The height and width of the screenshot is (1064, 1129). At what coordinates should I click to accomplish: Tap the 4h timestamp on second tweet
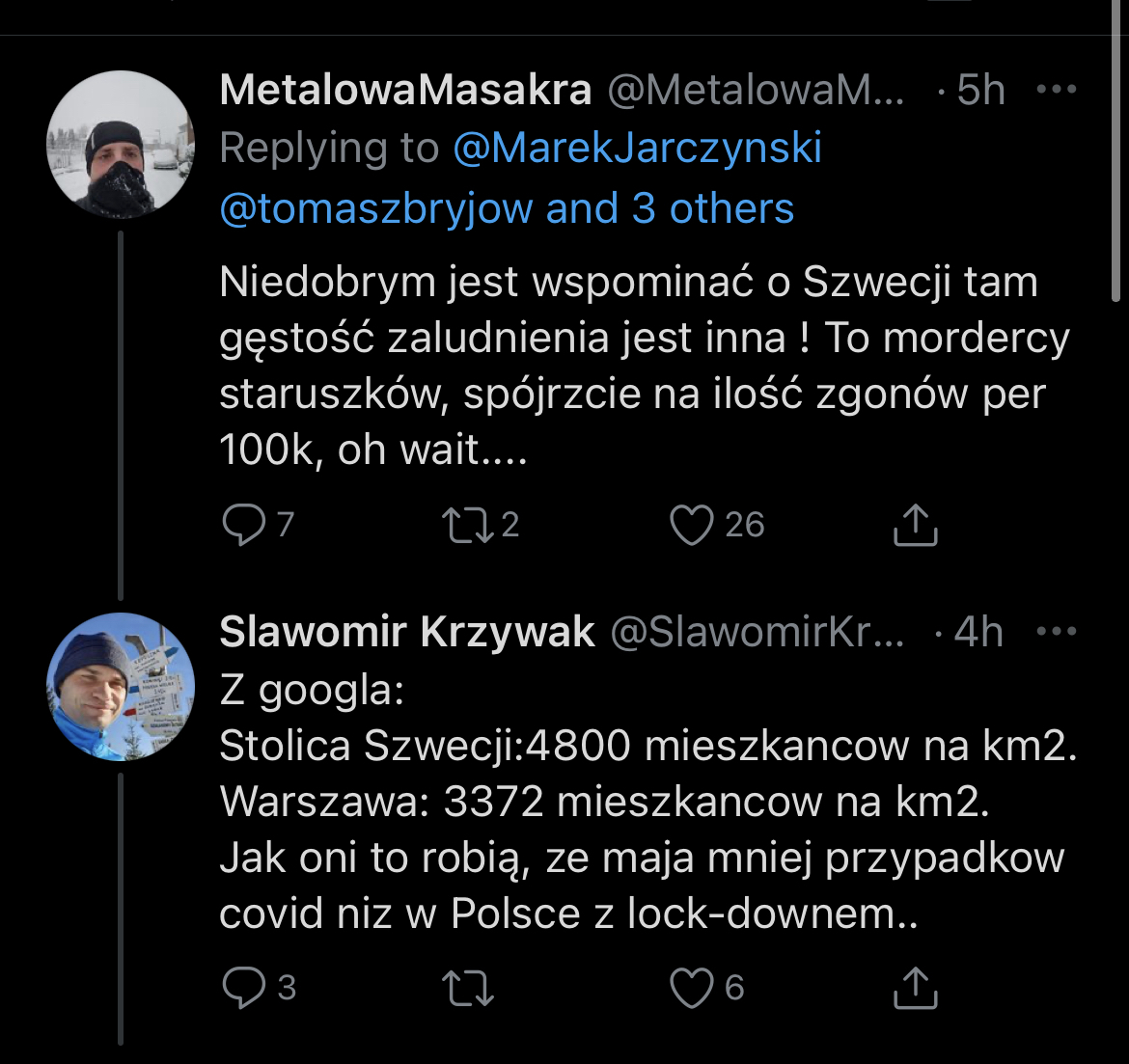point(978,632)
